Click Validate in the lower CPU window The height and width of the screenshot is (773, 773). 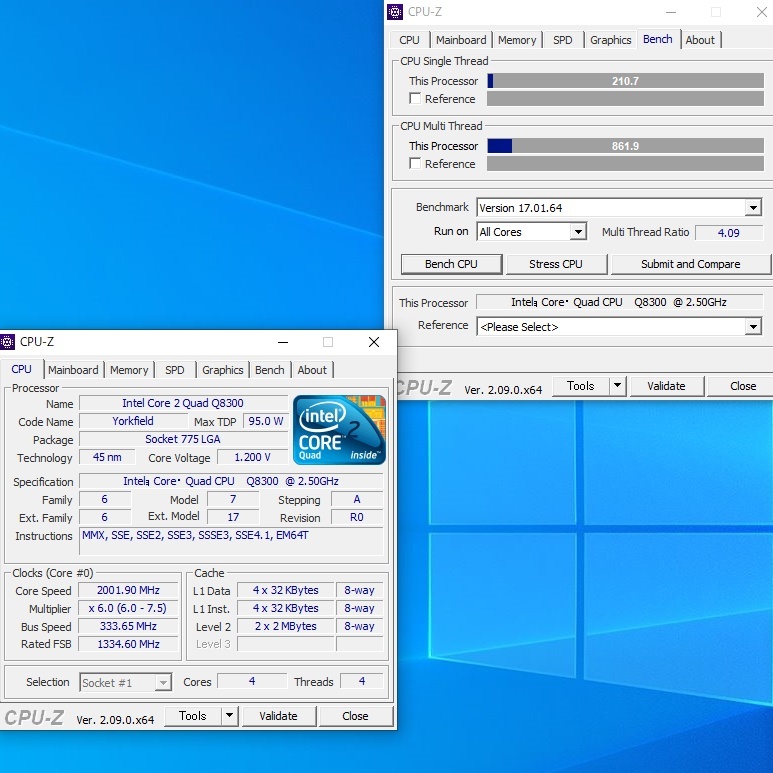(278, 716)
